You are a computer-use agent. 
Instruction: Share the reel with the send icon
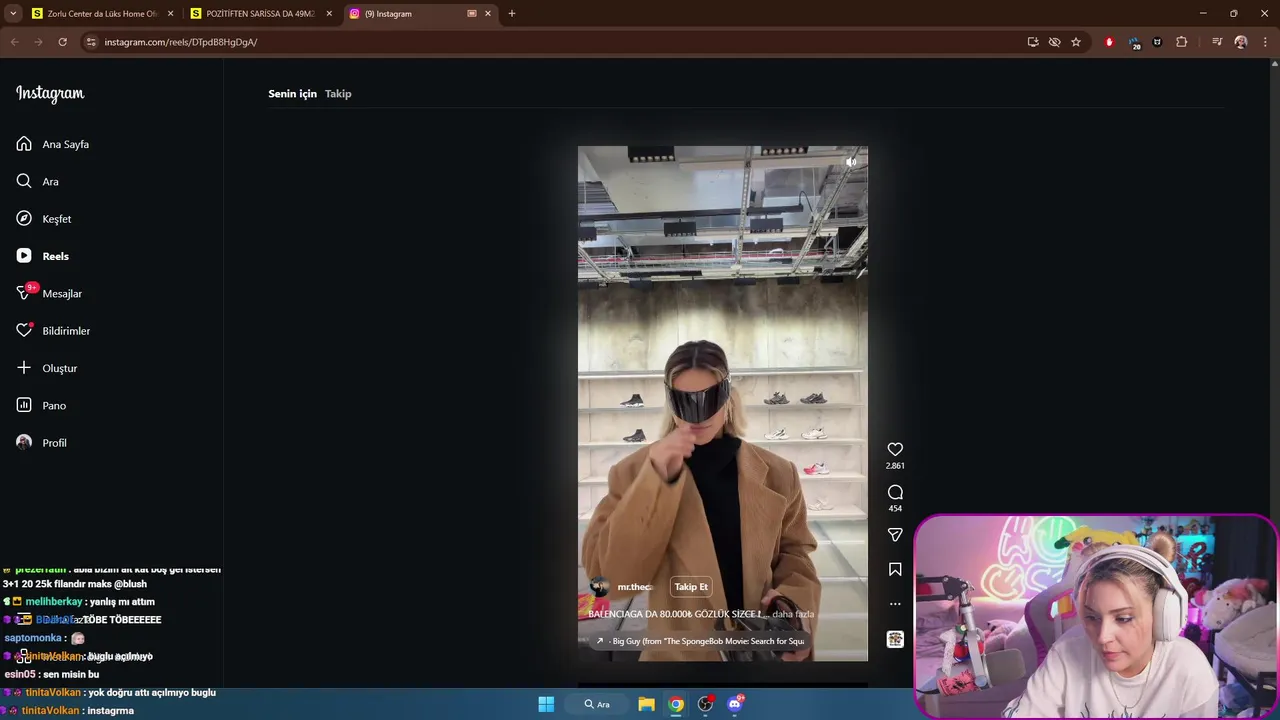895,535
